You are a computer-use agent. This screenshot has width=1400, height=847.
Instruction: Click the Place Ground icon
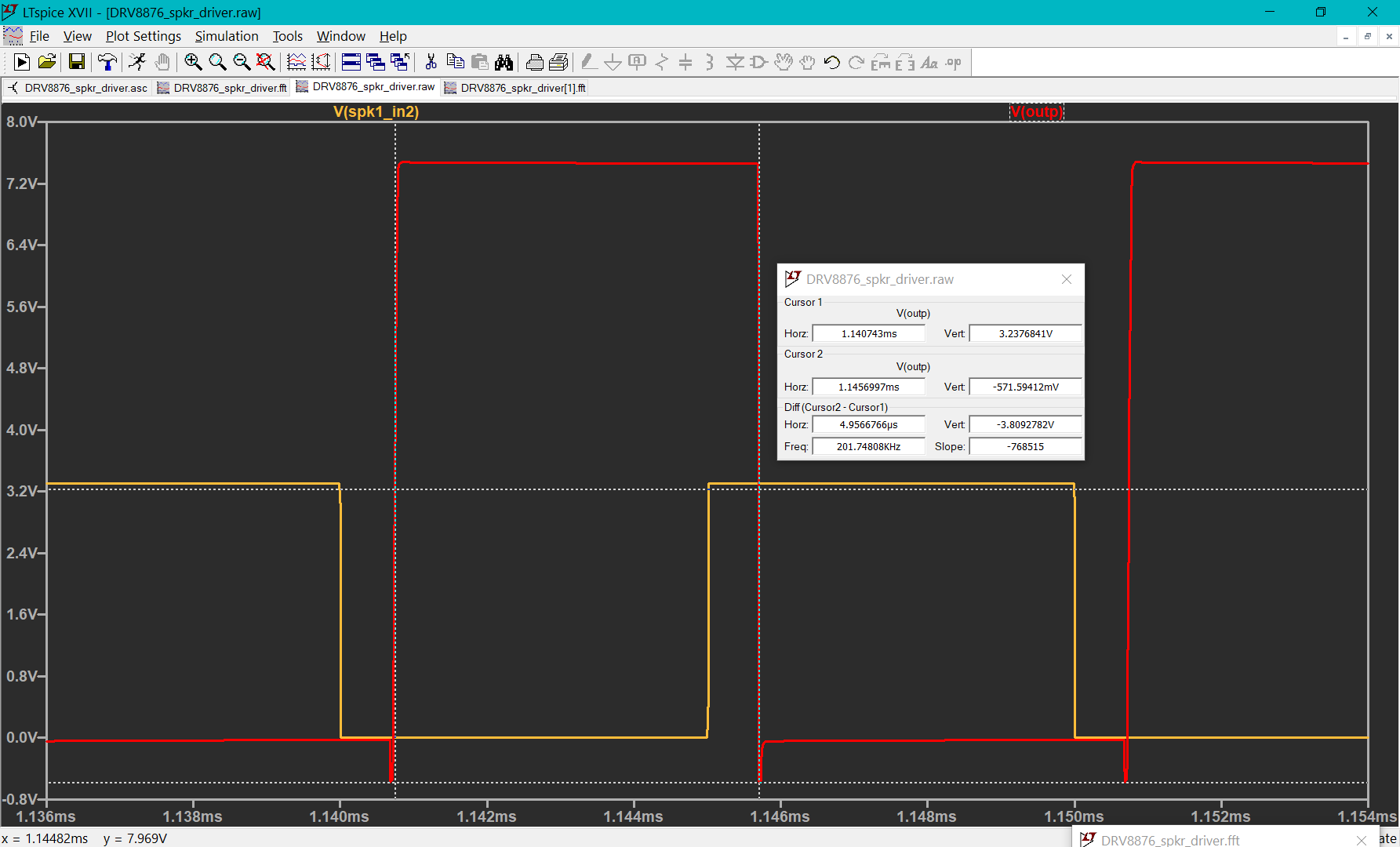(613, 62)
